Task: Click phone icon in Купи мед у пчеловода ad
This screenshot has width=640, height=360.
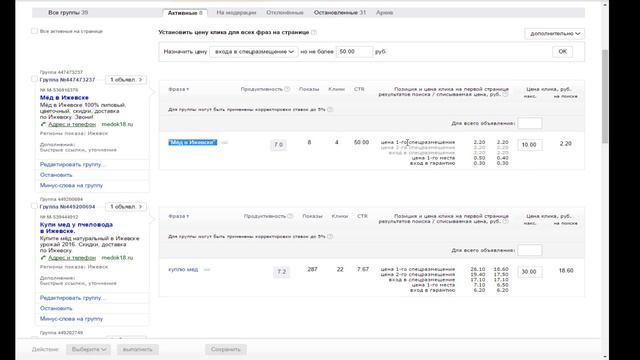Action: (43, 258)
